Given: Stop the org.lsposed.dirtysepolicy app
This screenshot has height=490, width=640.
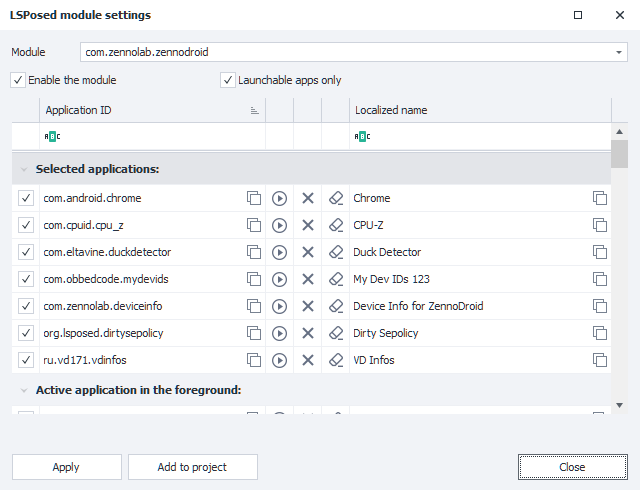Looking at the screenshot, I should coord(308,333).
